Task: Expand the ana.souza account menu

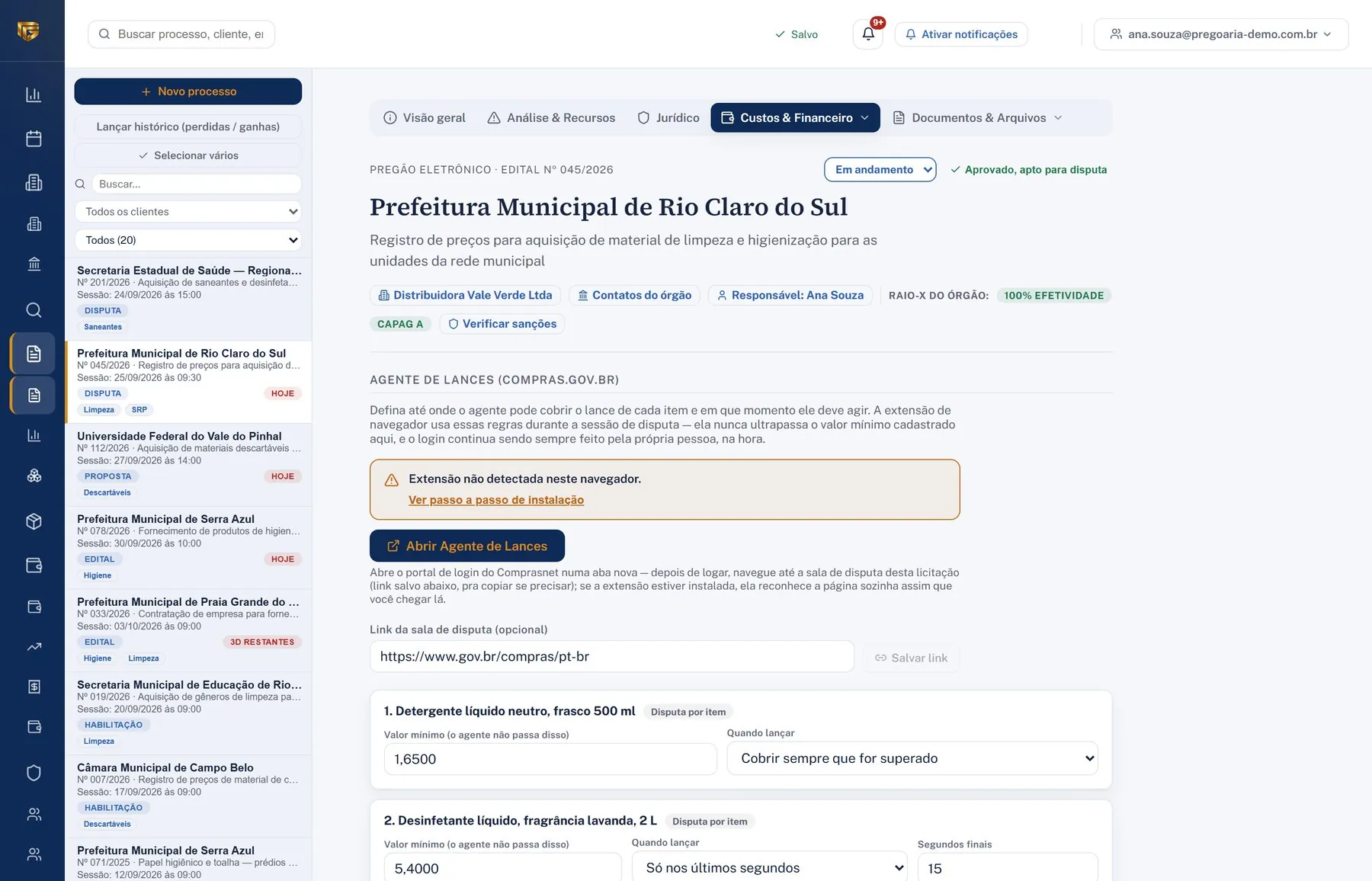Action: [x=1221, y=34]
